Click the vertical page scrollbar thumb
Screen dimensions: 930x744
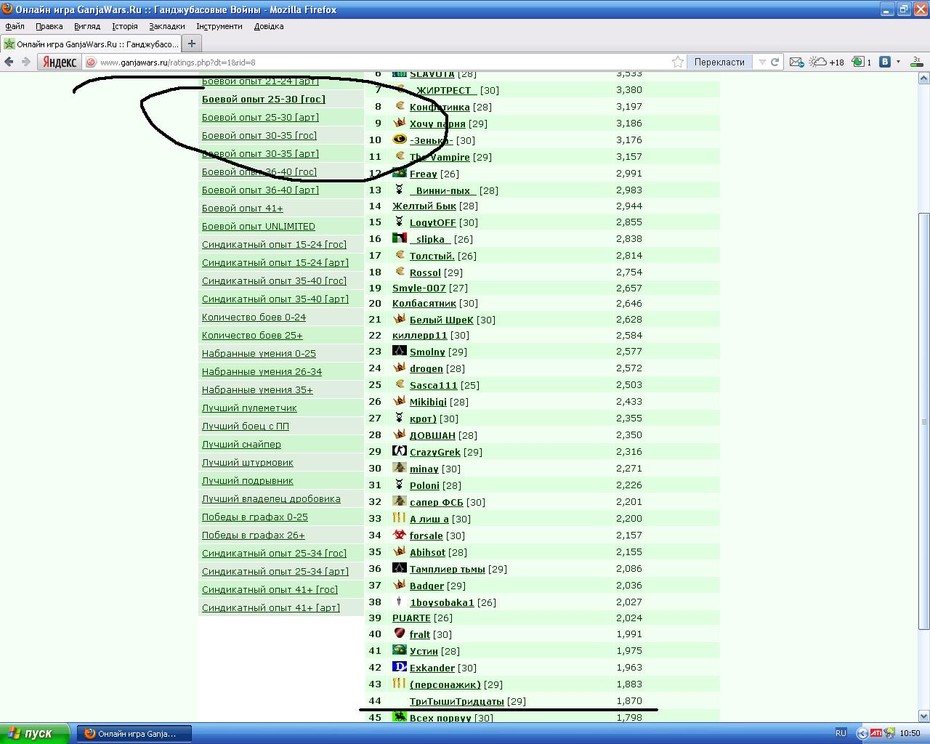point(923,421)
